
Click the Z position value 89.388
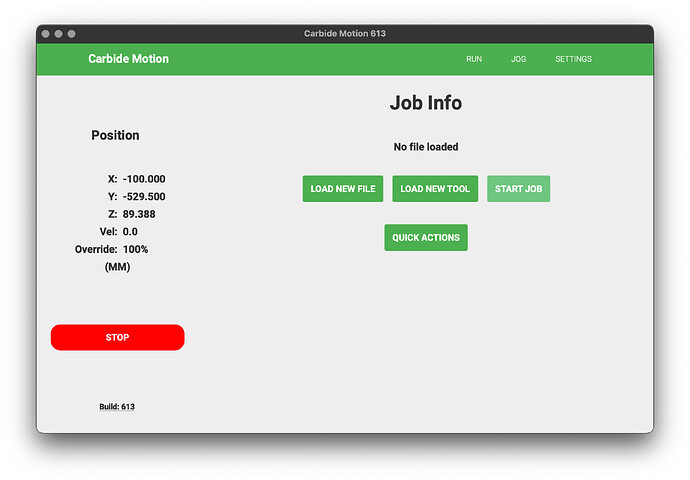pos(139,214)
